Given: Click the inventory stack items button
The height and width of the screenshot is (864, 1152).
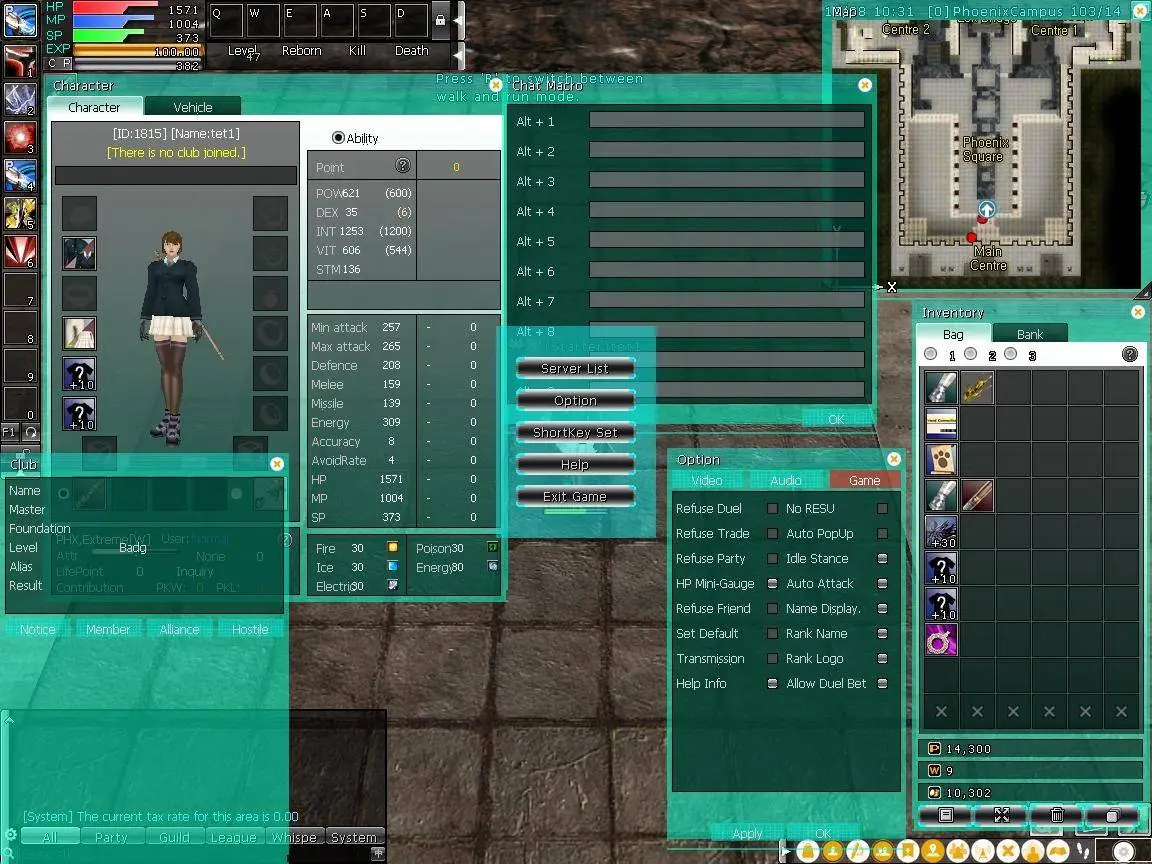Looking at the screenshot, I should [1112, 815].
